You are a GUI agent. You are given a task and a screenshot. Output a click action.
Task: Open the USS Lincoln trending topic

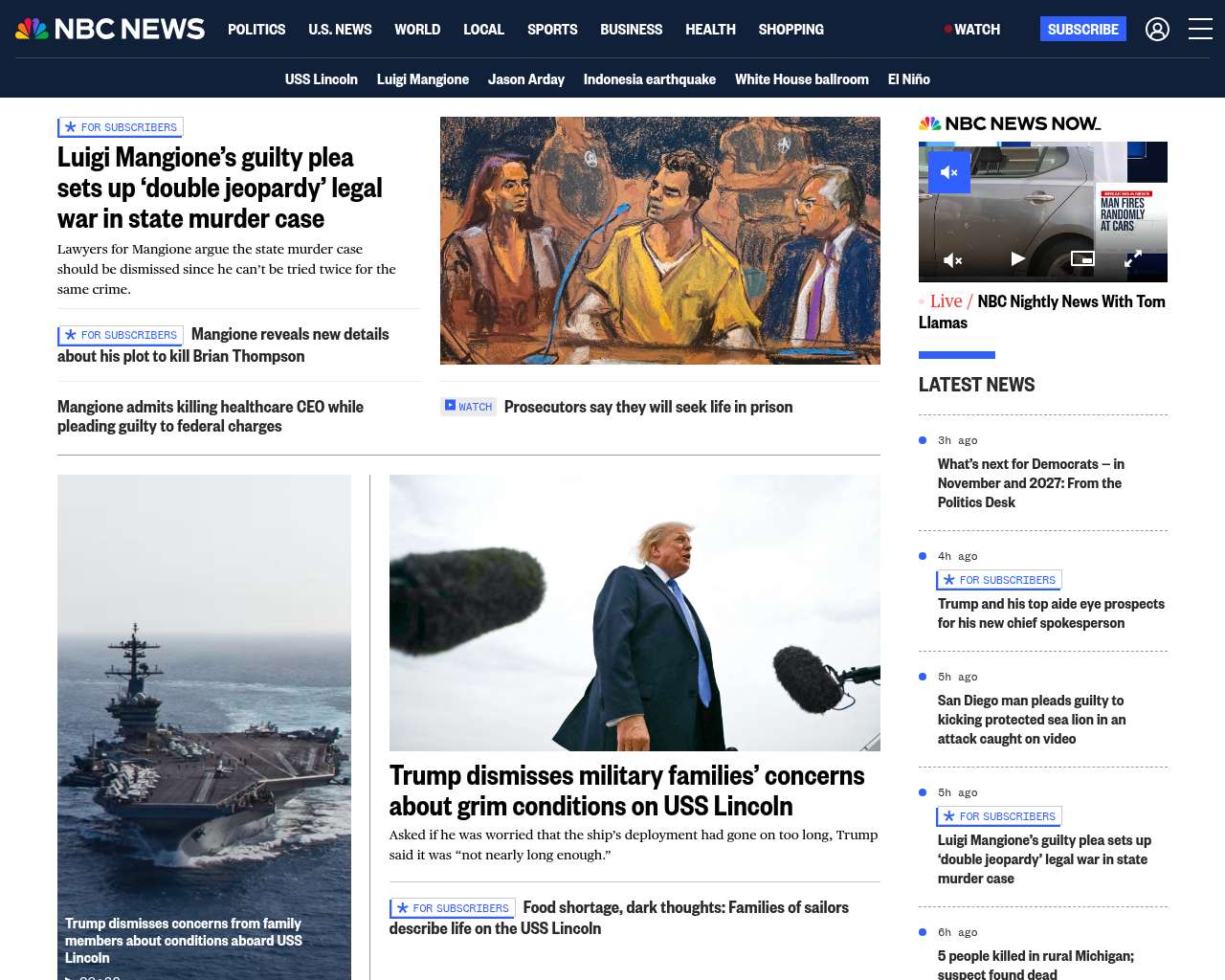[x=322, y=79]
